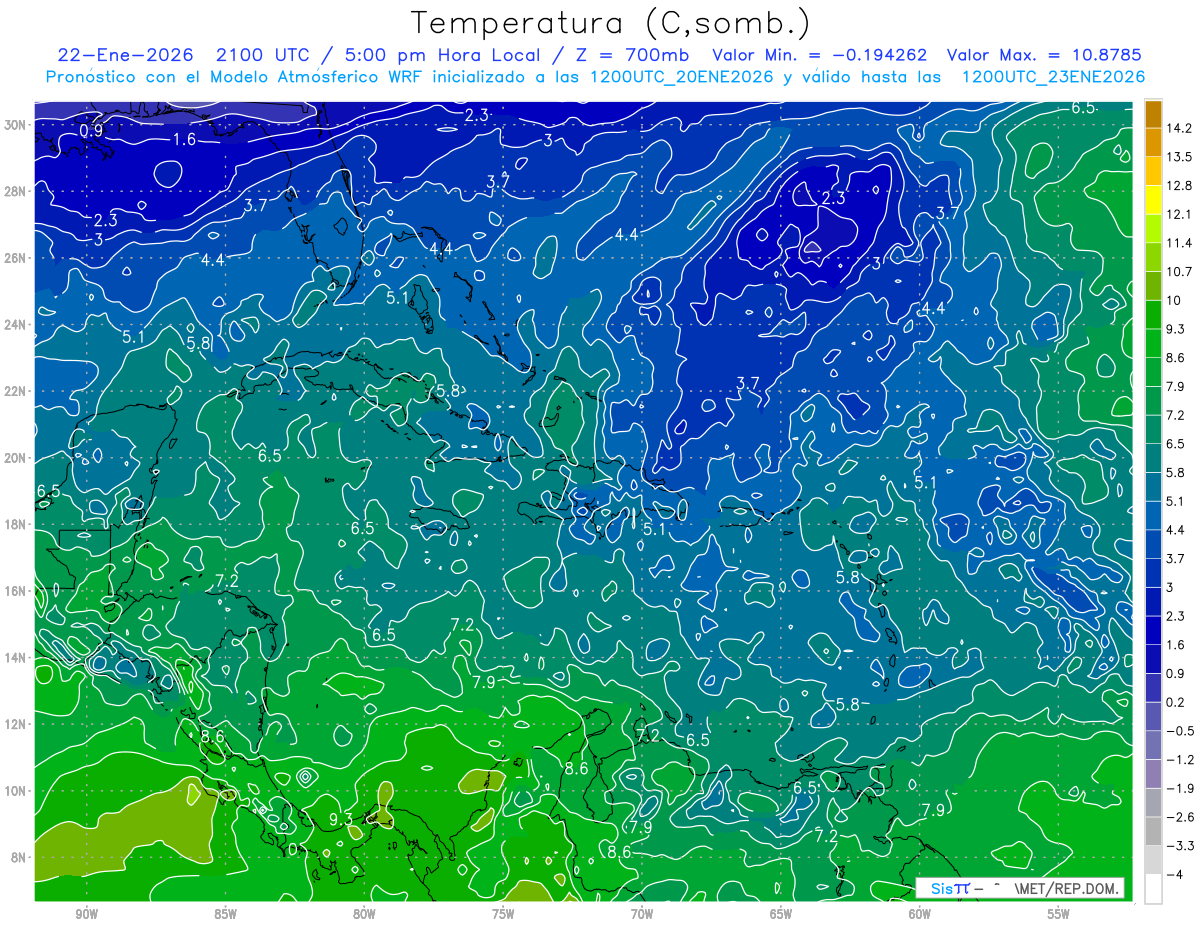Click the title 'Temperatura (C,somb.)'

pyautogui.click(x=610, y=24)
